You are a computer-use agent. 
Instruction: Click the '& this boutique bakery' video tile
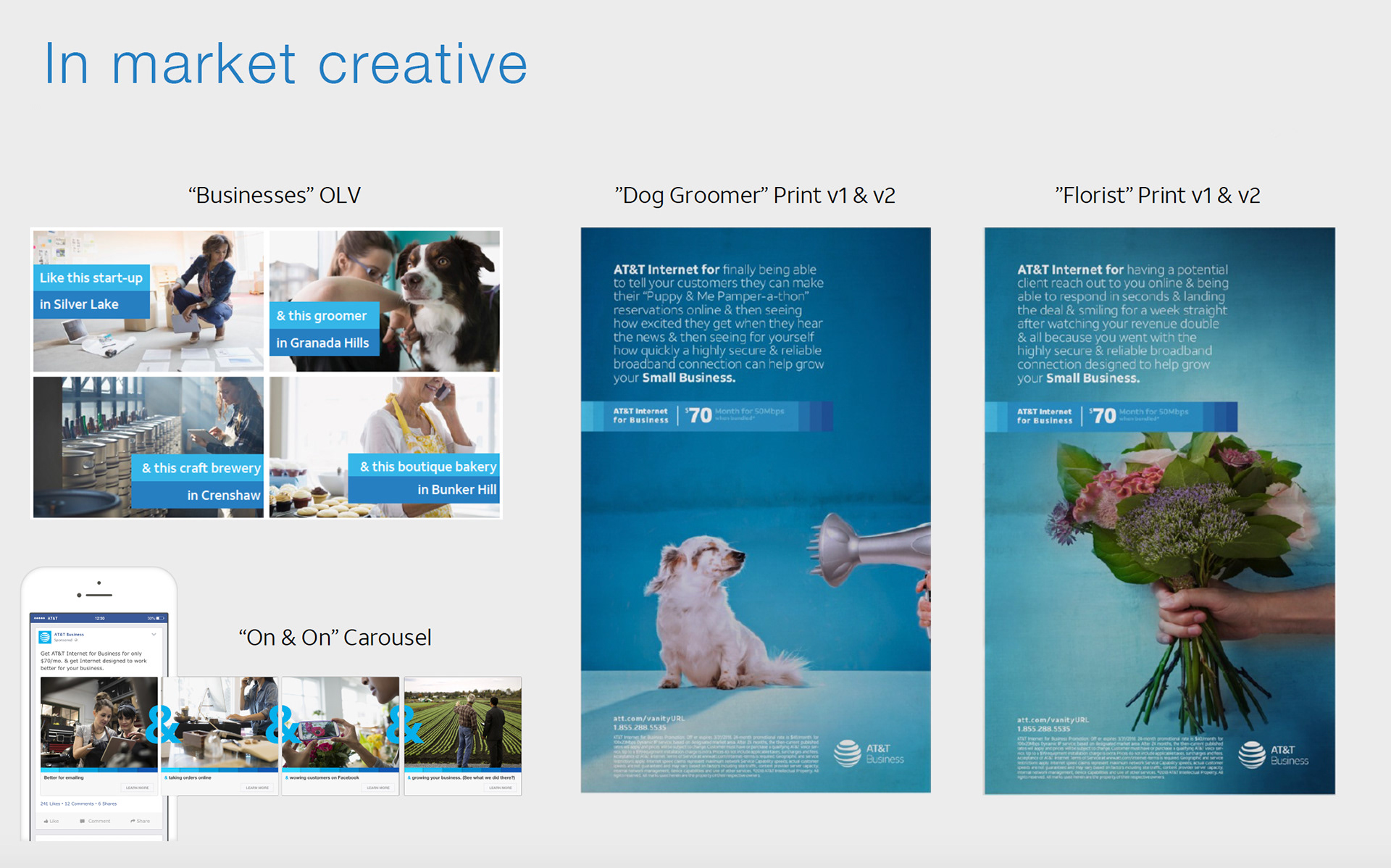385,447
